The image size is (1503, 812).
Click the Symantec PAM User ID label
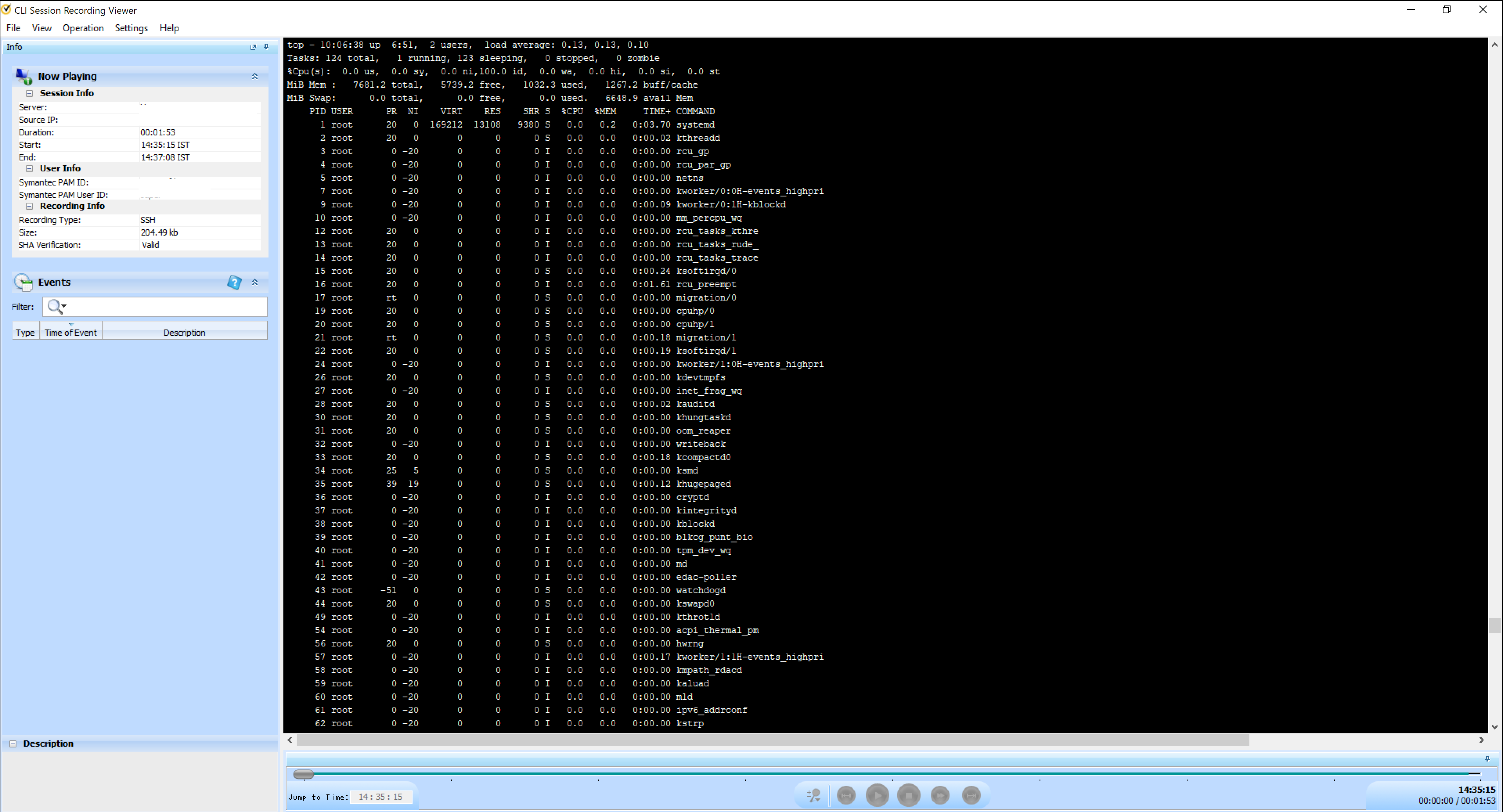tap(63, 195)
